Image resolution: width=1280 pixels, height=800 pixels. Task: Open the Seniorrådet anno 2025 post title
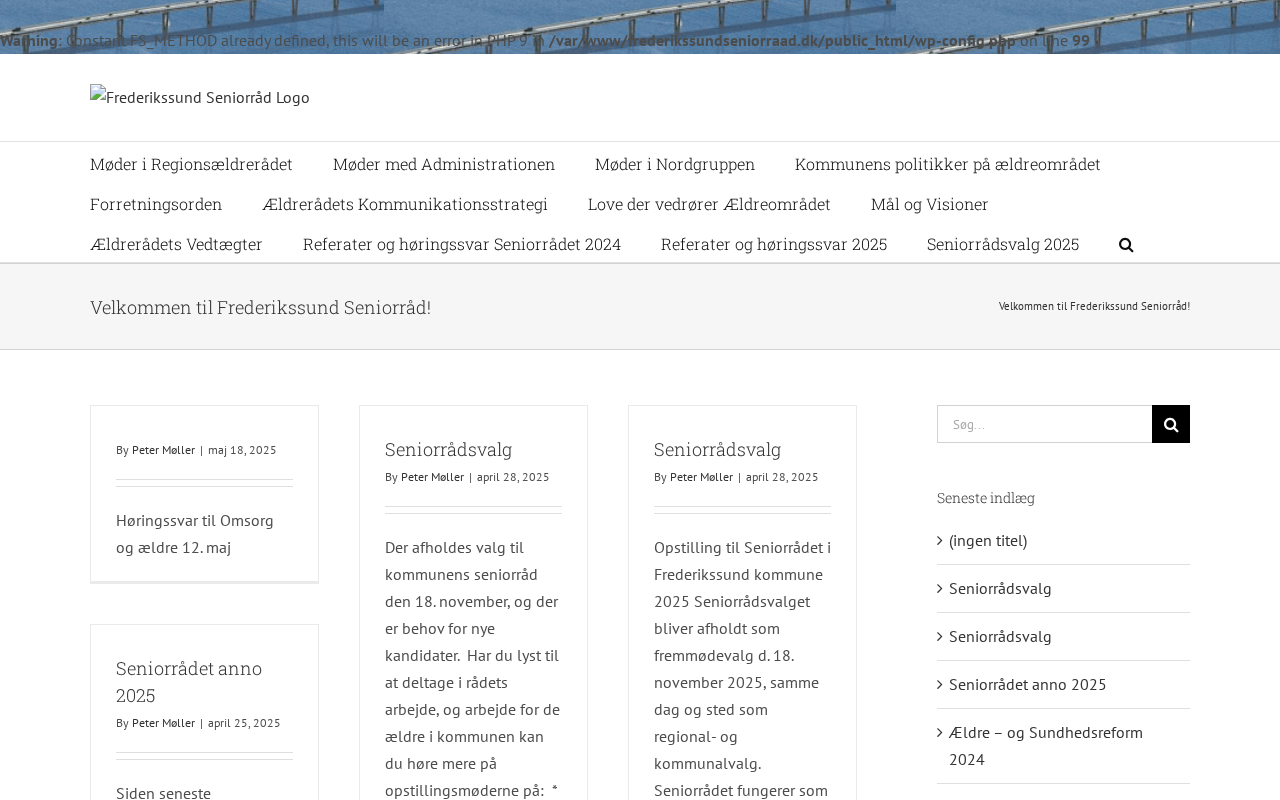[x=189, y=681]
